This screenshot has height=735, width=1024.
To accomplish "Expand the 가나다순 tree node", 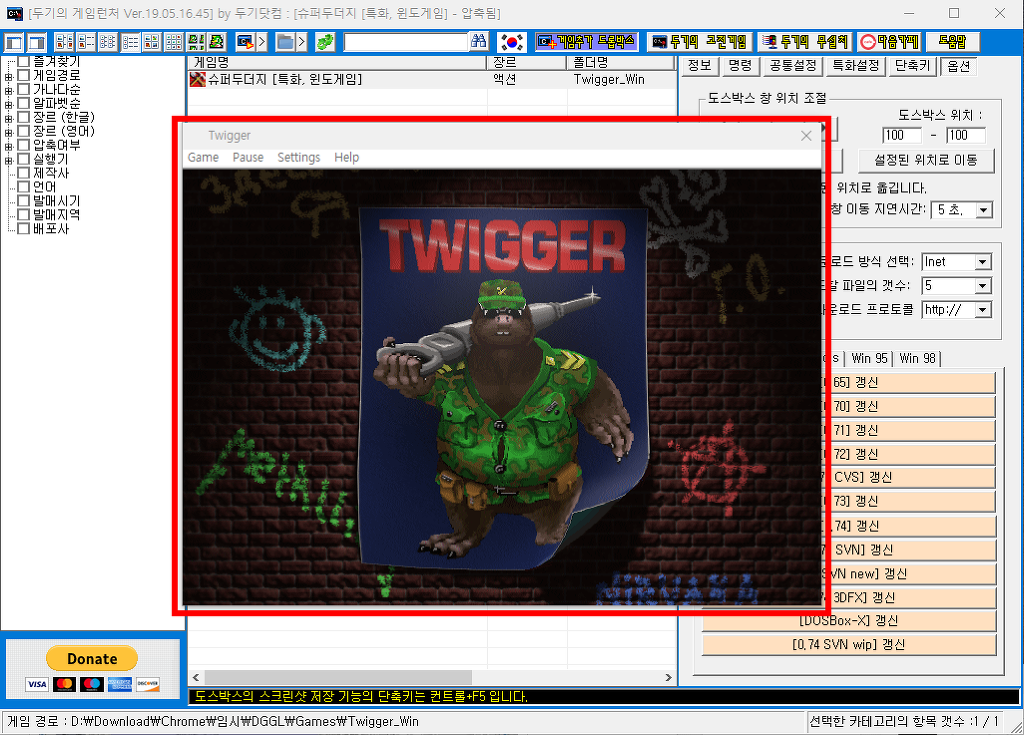I will click(x=8, y=90).
